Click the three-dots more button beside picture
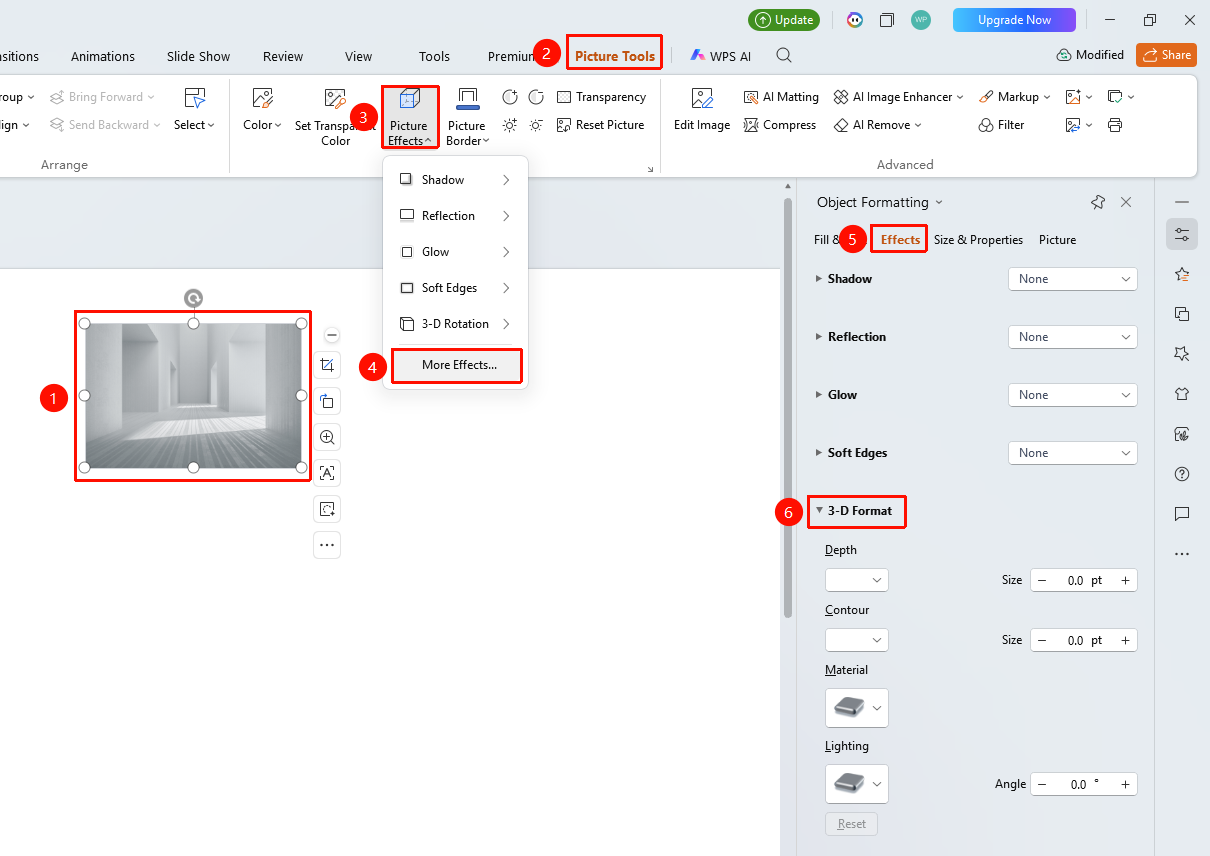 [327, 545]
